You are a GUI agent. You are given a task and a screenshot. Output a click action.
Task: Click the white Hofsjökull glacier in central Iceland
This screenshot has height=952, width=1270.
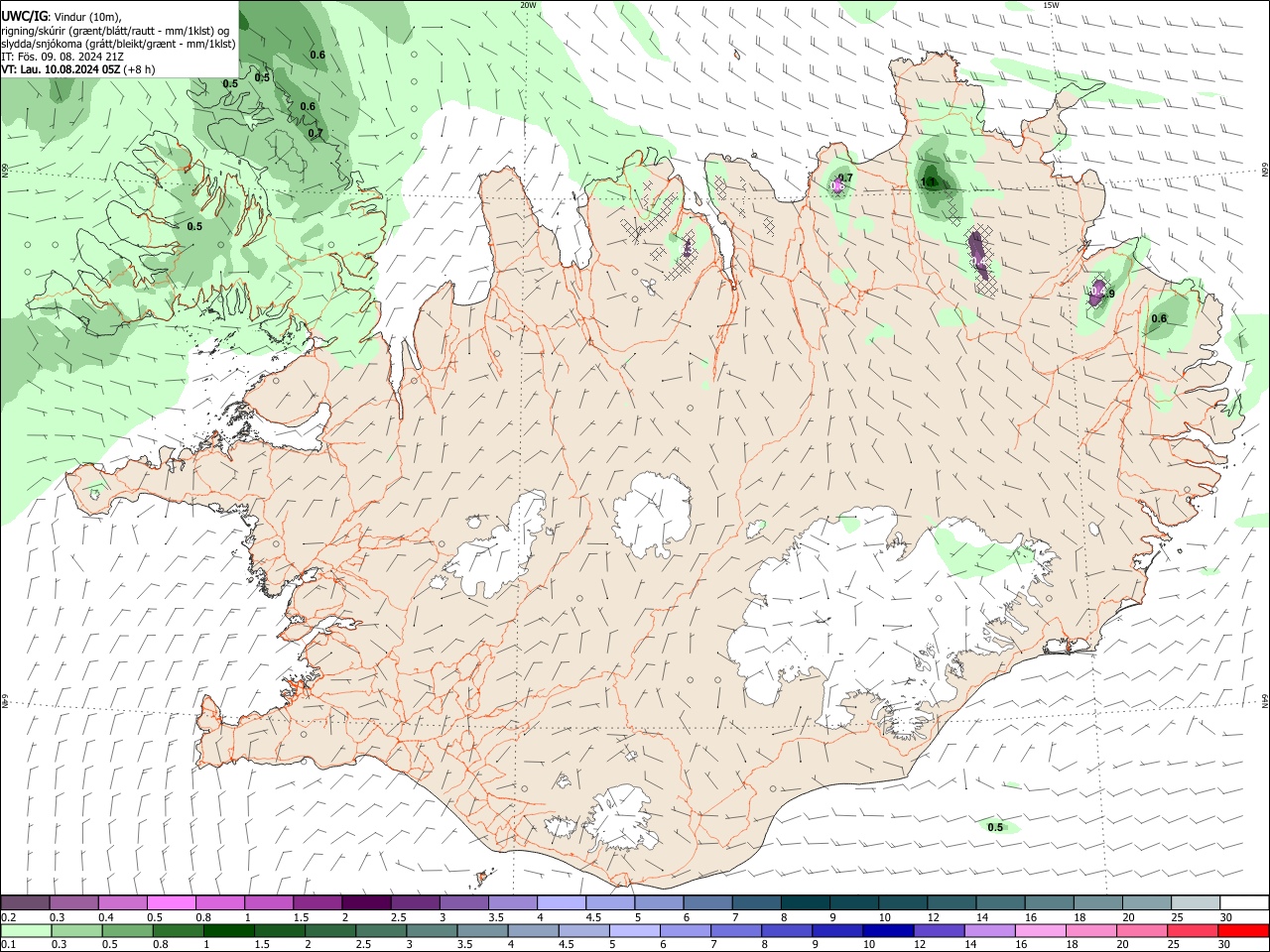(652, 516)
